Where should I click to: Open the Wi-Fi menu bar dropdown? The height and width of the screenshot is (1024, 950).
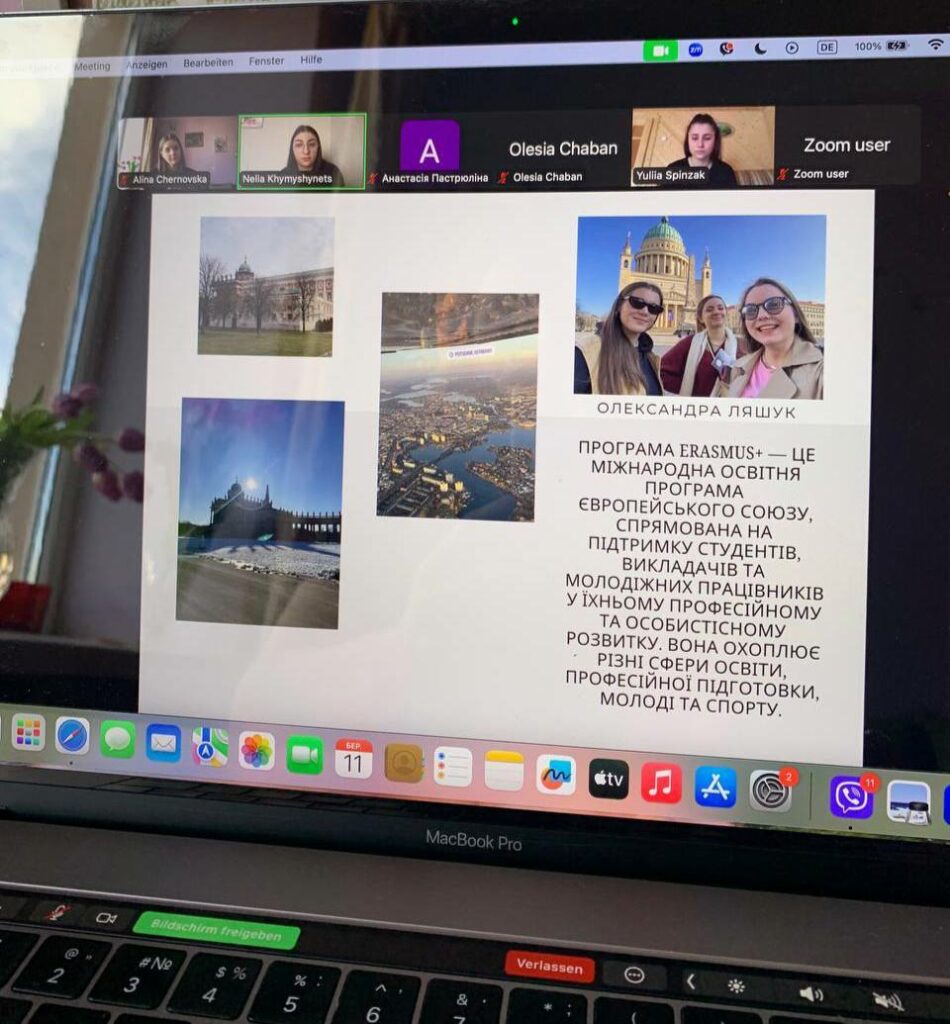point(936,45)
